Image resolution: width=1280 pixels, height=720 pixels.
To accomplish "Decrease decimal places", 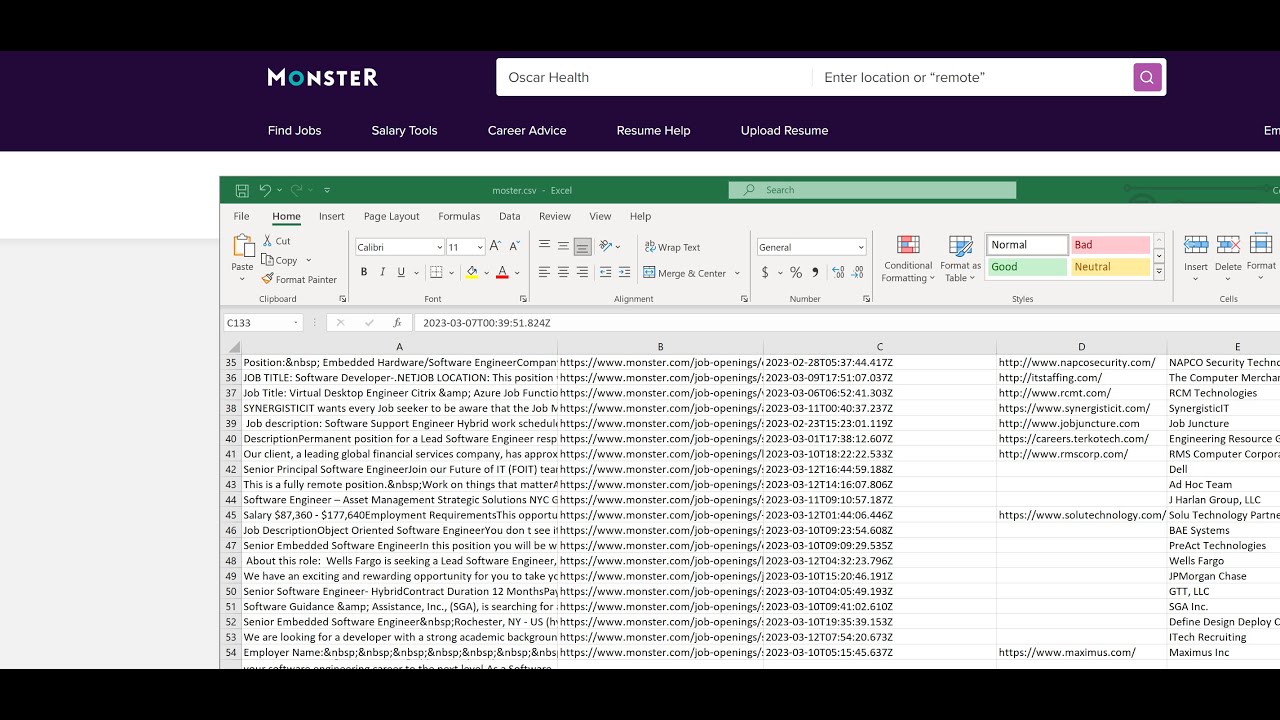I will (859, 272).
